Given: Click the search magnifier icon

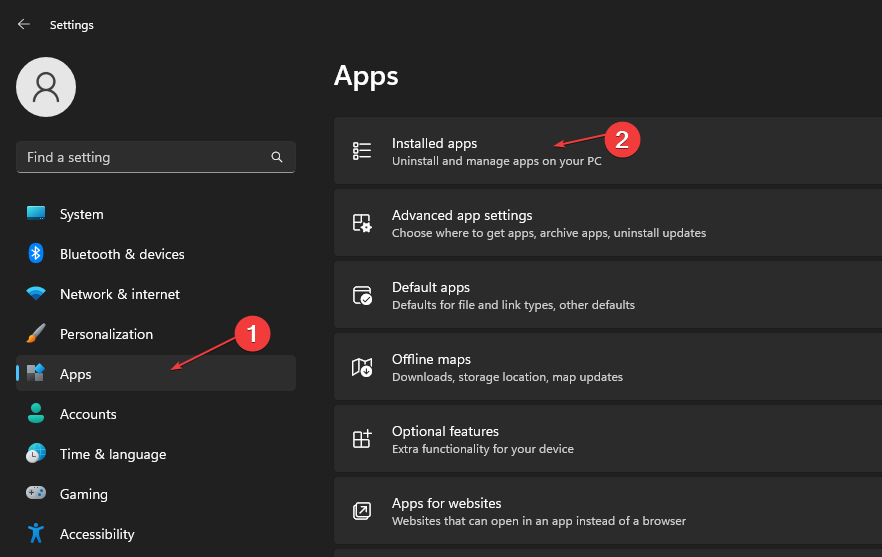Looking at the screenshot, I should coord(277,157).
